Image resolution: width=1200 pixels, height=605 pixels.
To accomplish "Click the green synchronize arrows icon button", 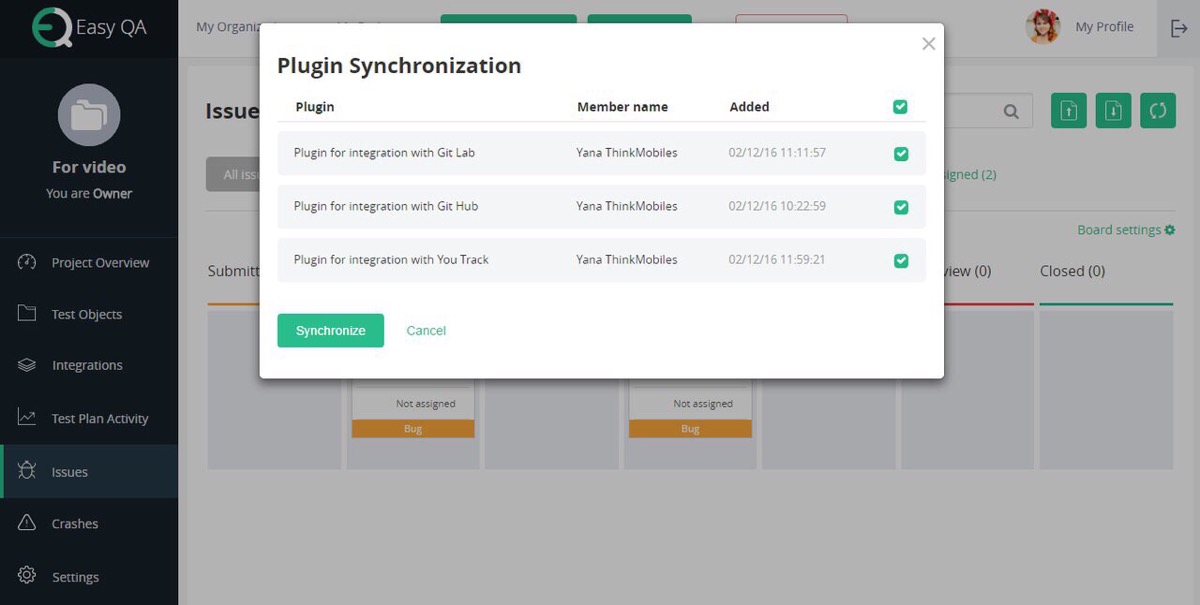I will pos(1158,111).
